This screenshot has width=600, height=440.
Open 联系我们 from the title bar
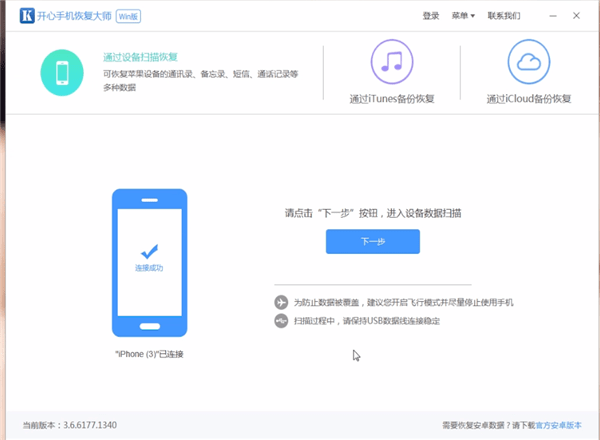coord(503,16)
